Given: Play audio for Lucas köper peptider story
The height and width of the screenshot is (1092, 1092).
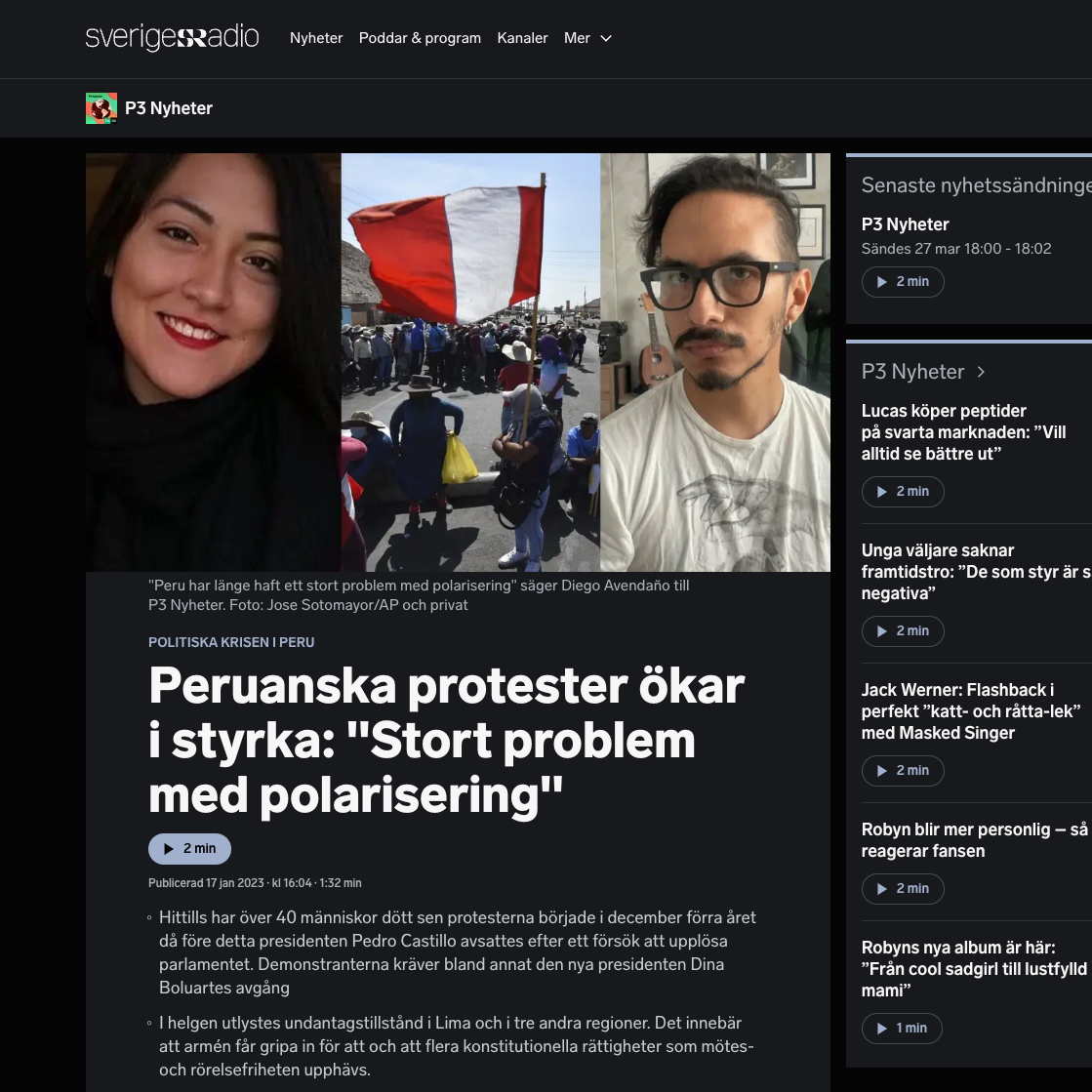Looking at the screenshot, I should tap(903, 492).
